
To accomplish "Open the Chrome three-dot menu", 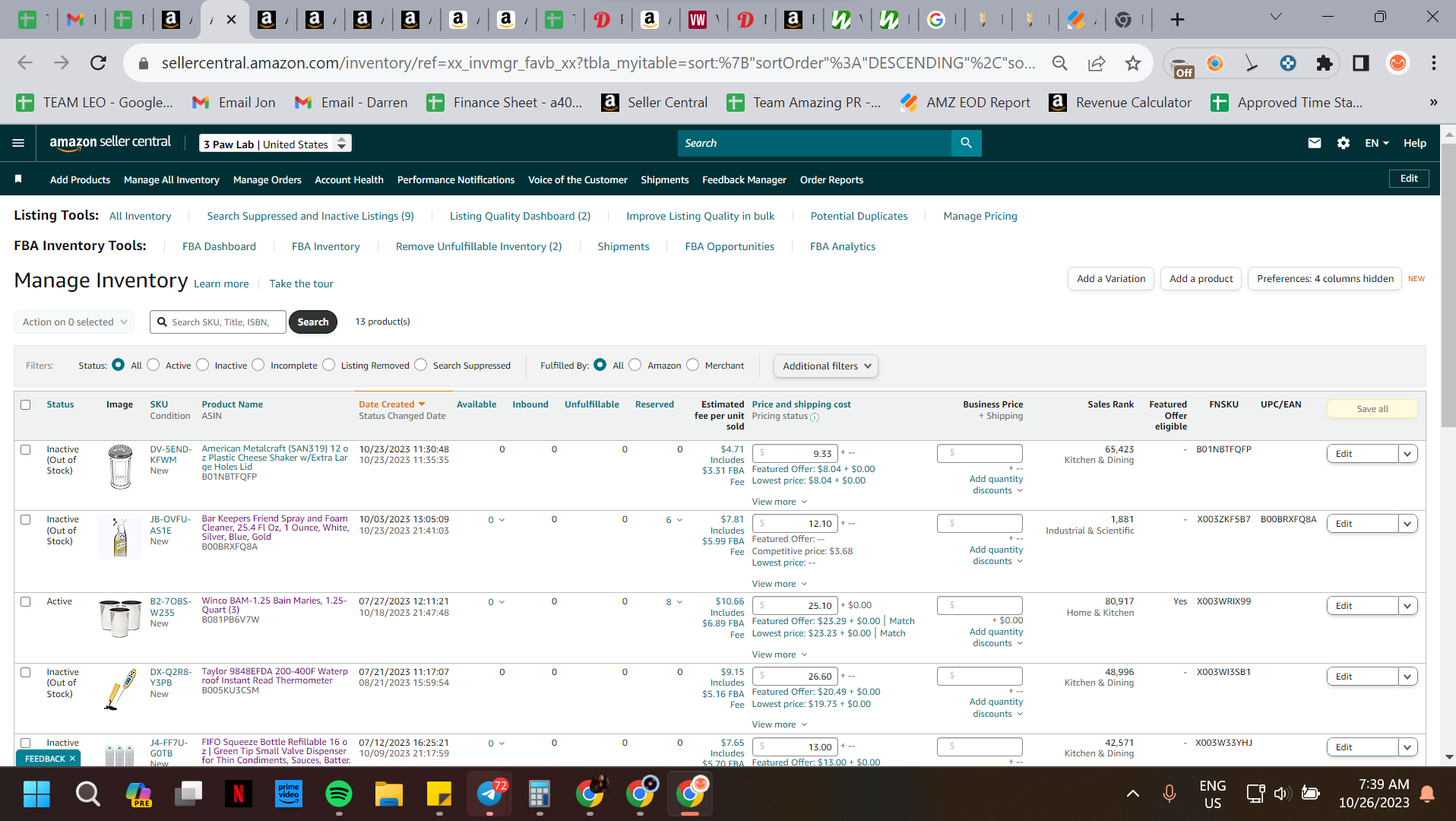I will pyautogui.click(x=1434, y=63).
